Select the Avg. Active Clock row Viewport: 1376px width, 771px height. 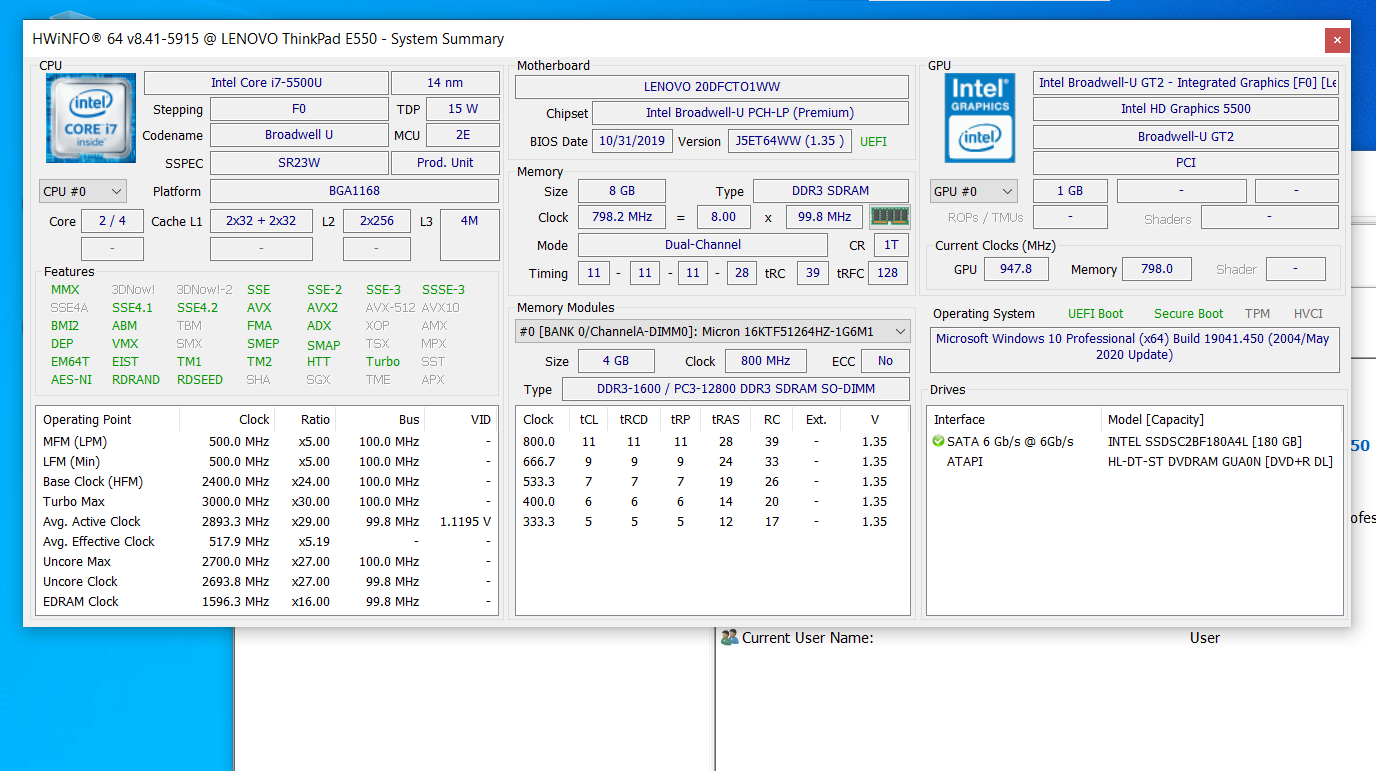pyautogui.click(x=267, y=521)
